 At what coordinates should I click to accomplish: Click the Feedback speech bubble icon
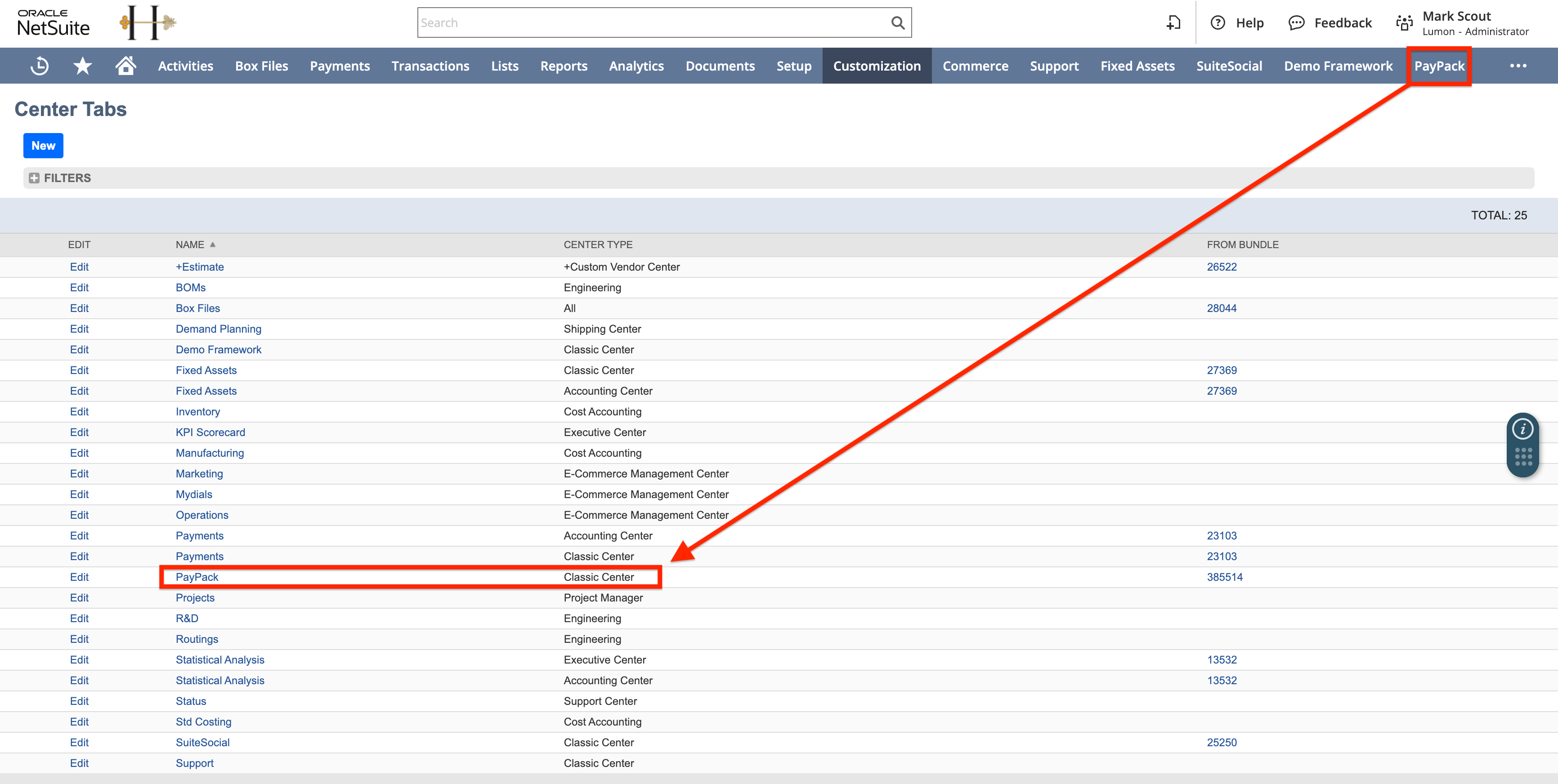pyautogui.click(x=1296, y=23)
